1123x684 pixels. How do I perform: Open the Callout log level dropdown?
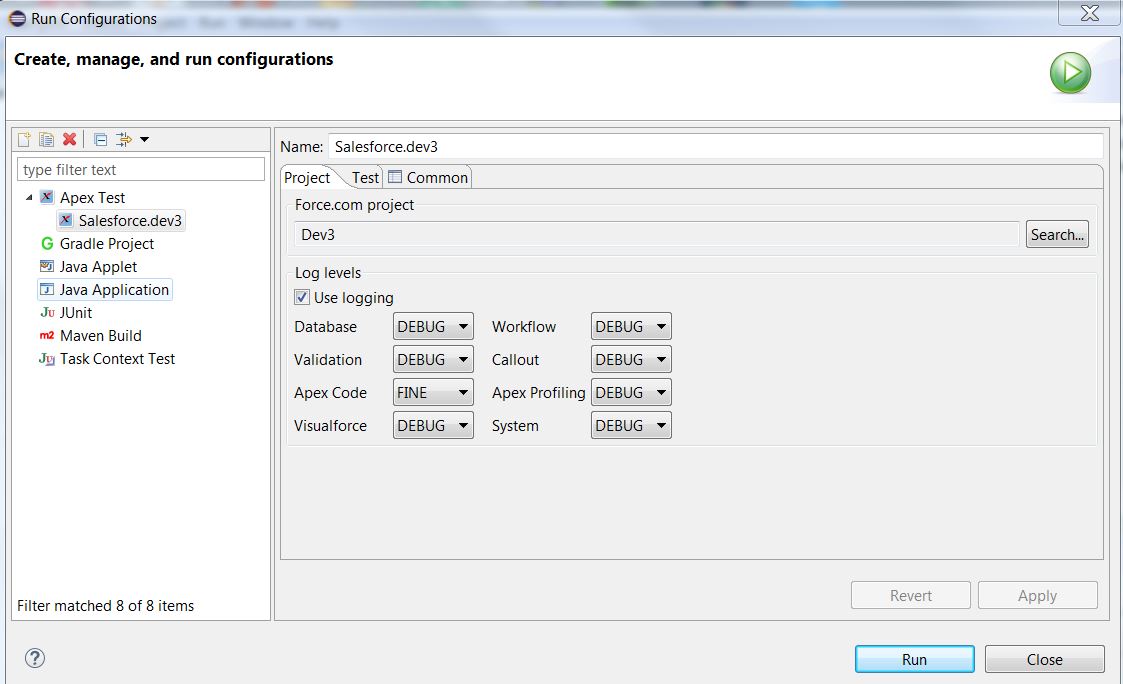click(x=631, y=360)
